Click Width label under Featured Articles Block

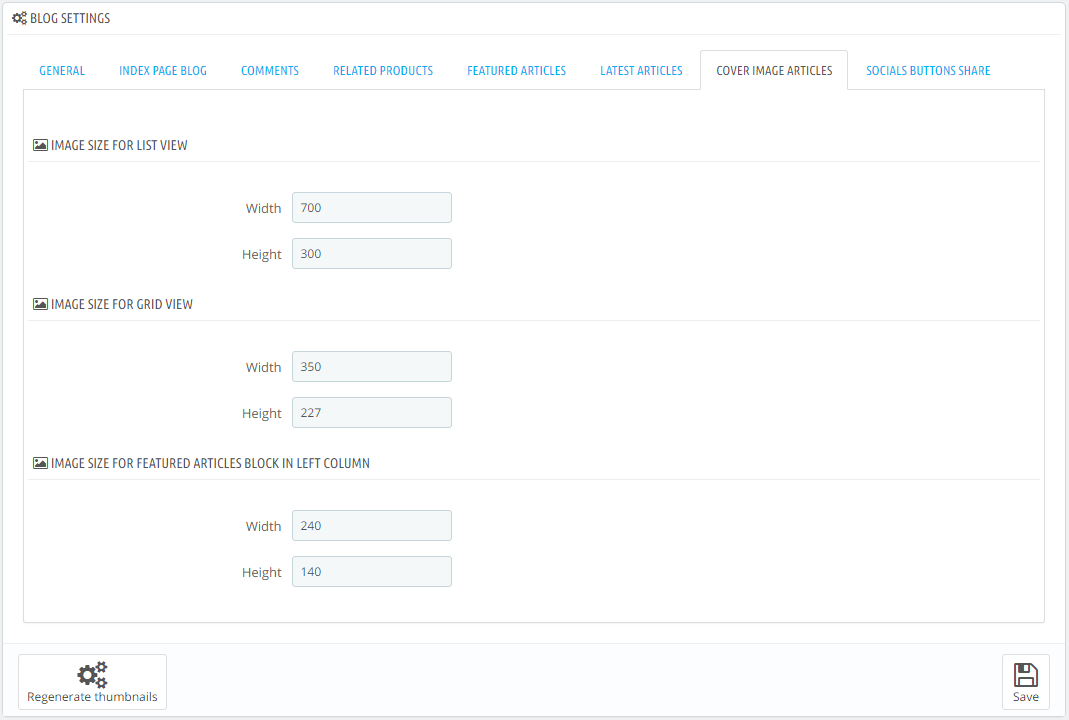(263, 526)
